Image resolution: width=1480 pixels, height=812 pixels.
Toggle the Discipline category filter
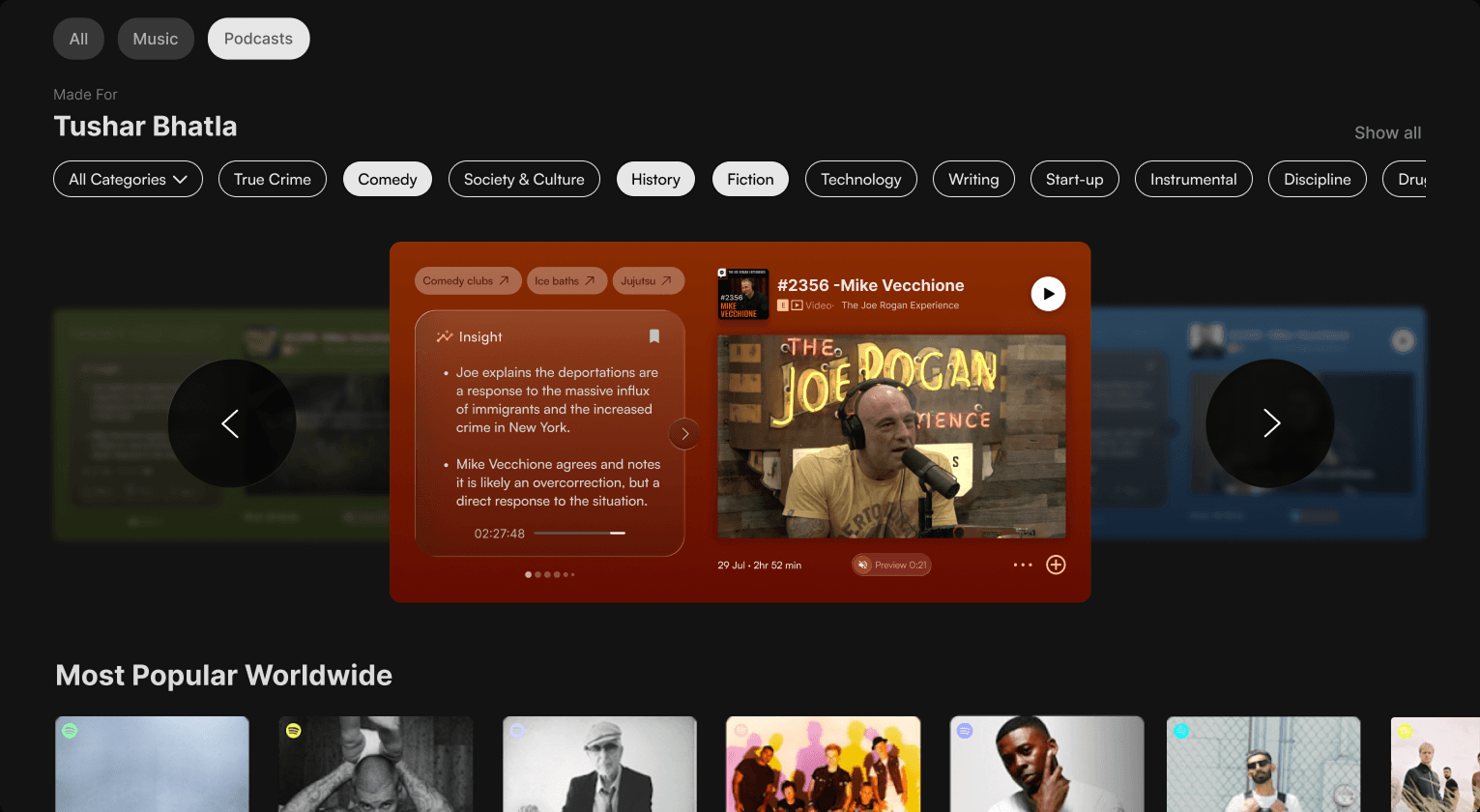[x=1318, y=179]
